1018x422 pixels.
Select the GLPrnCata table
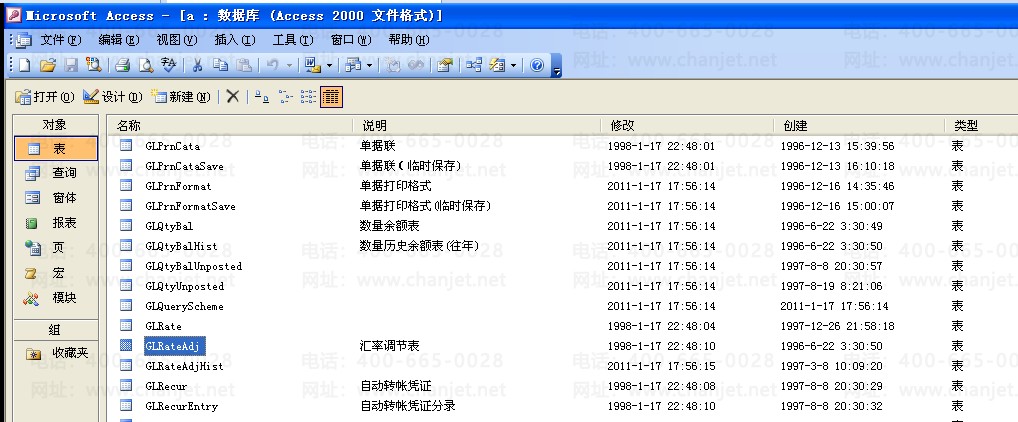pos(172,146)
